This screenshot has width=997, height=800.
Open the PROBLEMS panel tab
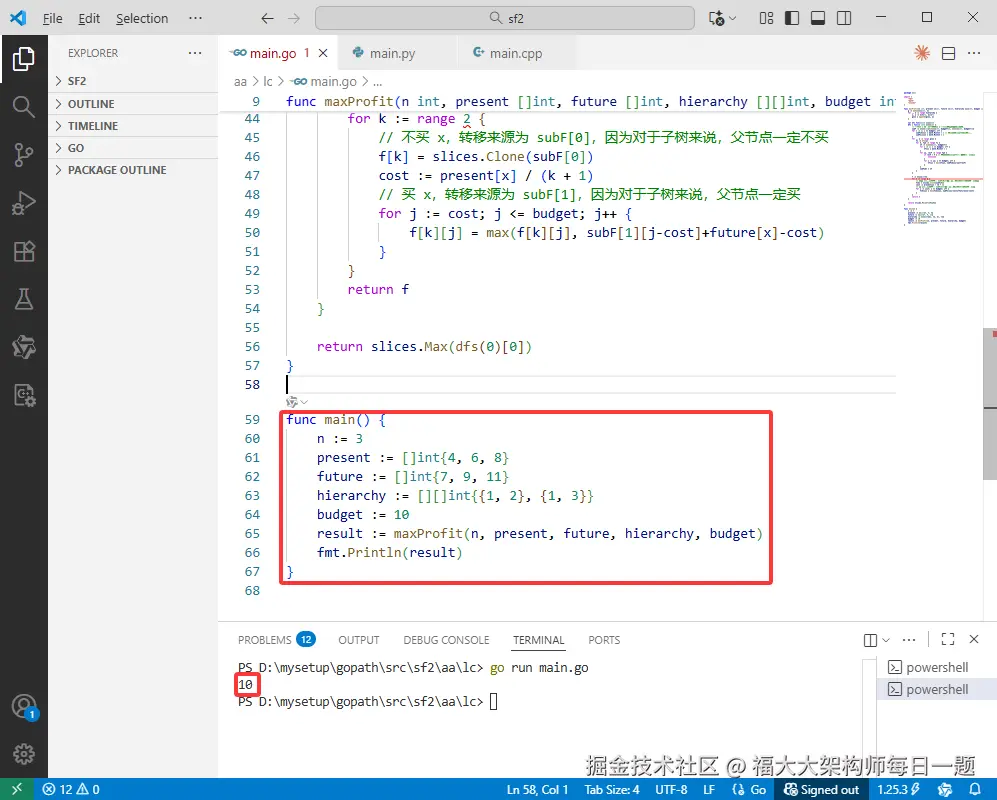(276, 640)
